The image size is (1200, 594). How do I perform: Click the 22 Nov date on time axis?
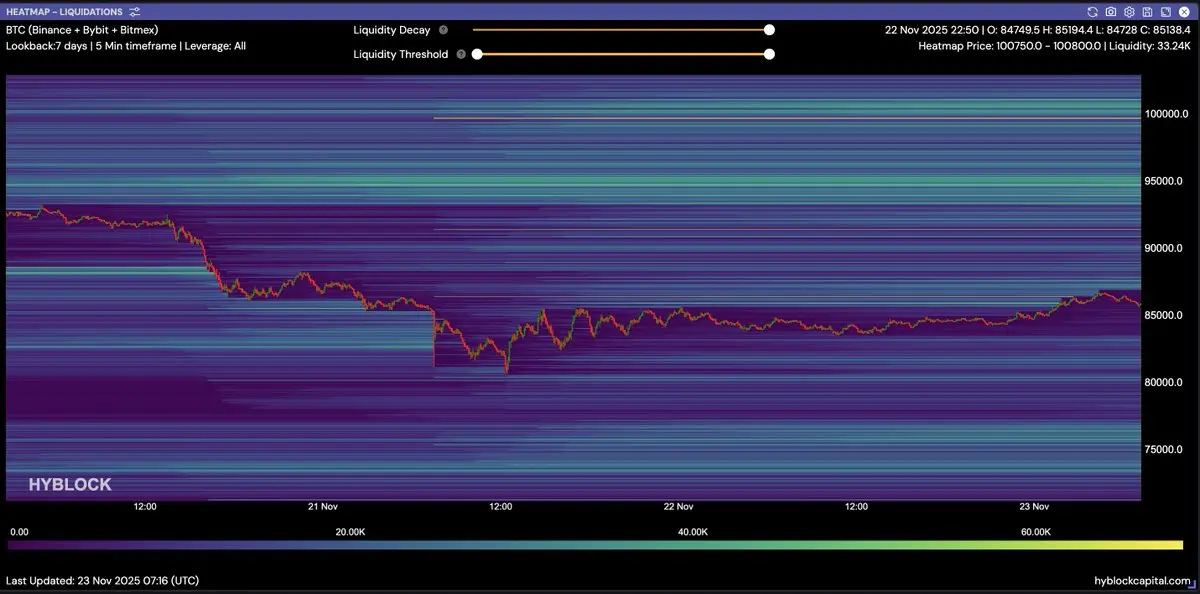coord(679,507)
